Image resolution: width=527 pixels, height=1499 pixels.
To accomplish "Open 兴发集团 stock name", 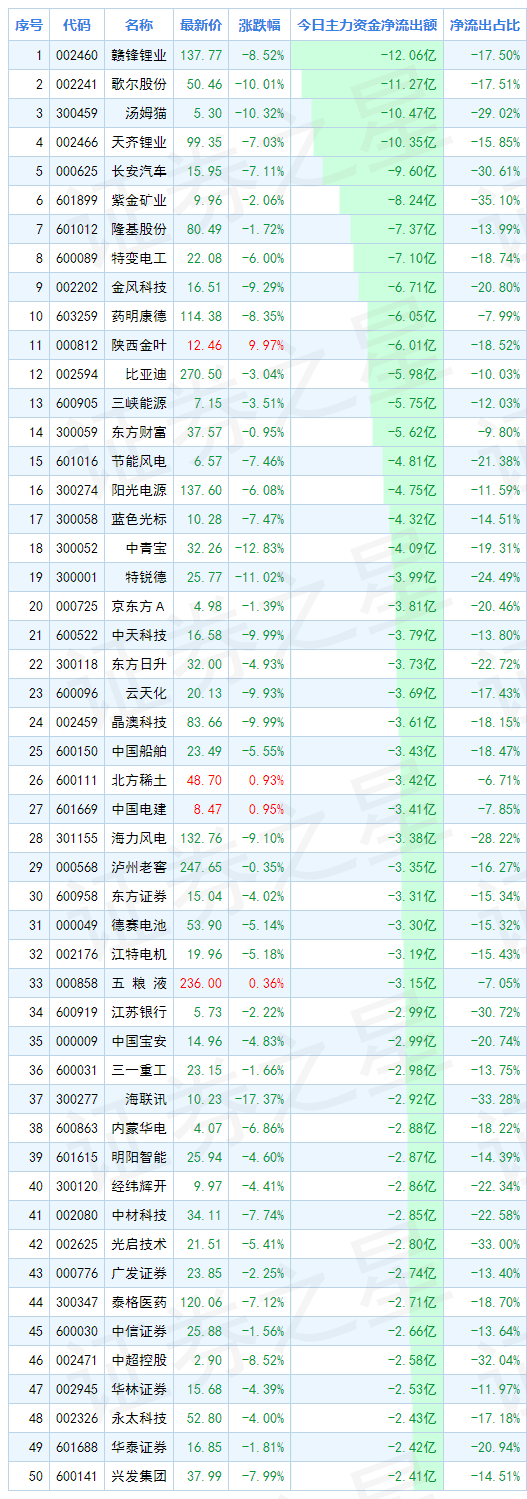I will coord(139,1476).
